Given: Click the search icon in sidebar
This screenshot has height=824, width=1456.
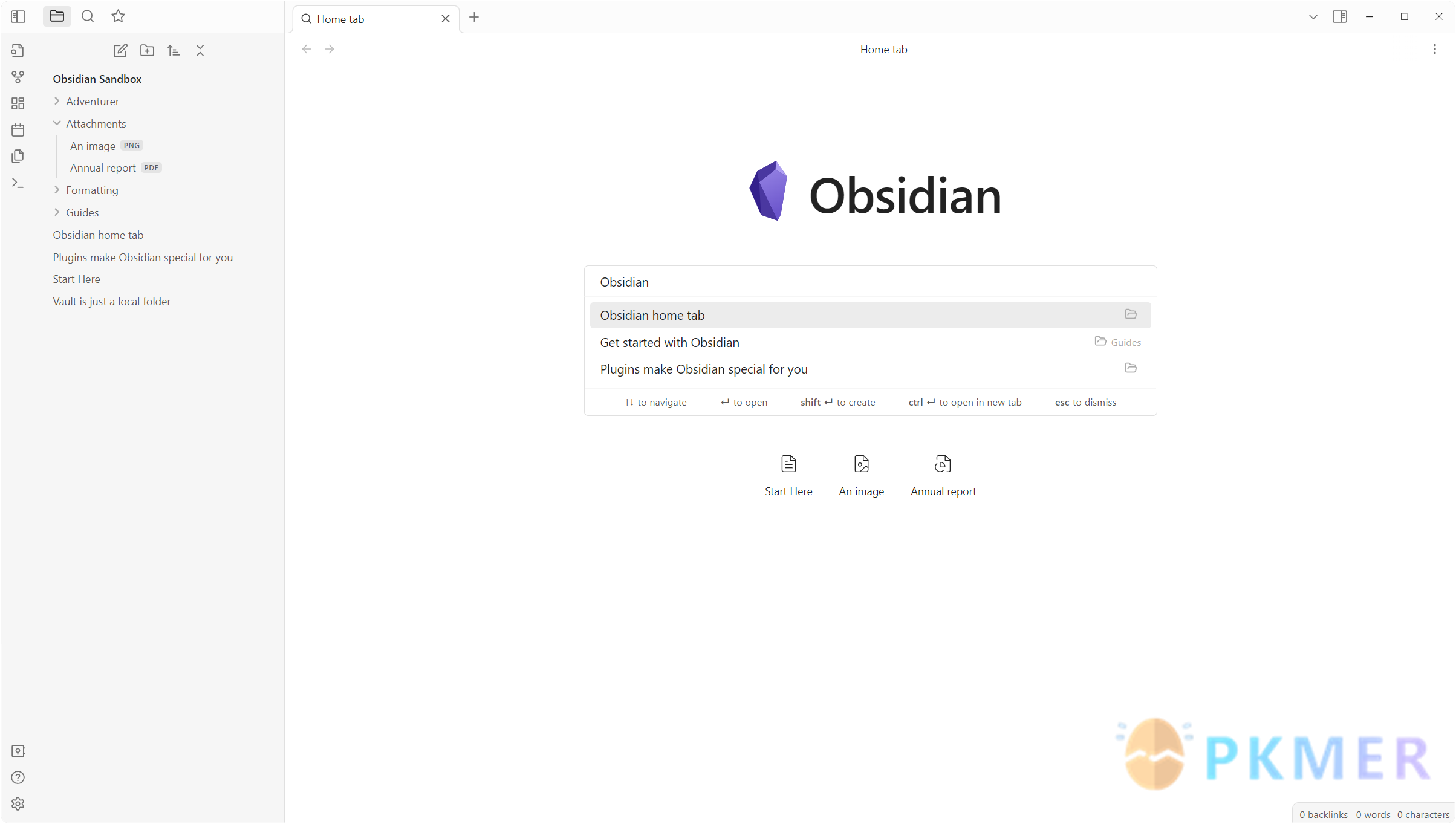Looking at the screenshot, I should point(88,16).
